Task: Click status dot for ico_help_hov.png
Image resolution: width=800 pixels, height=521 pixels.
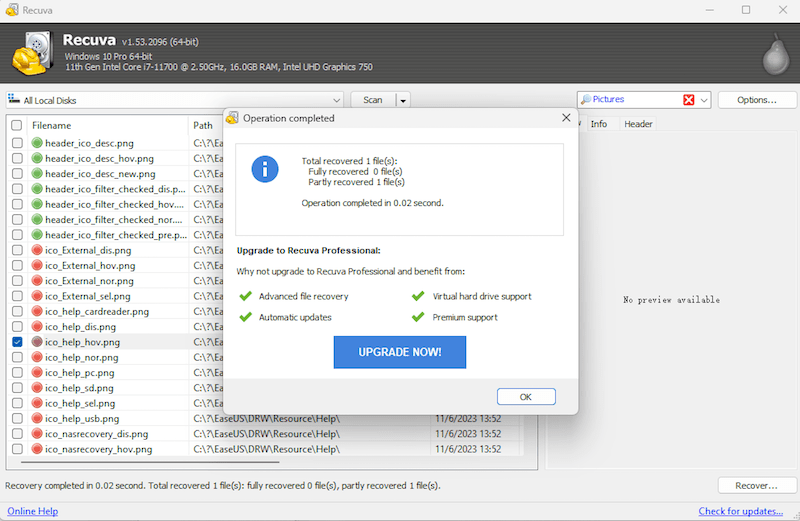Action: (37, 342)
